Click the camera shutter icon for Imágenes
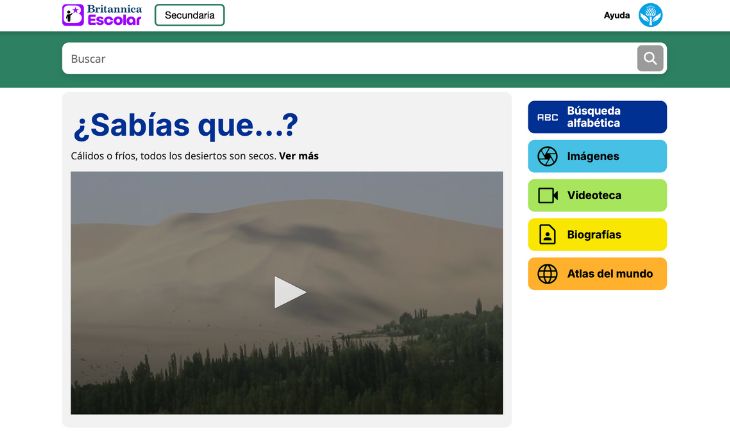This screenshot has height=446, width=730. pos(547,156)
